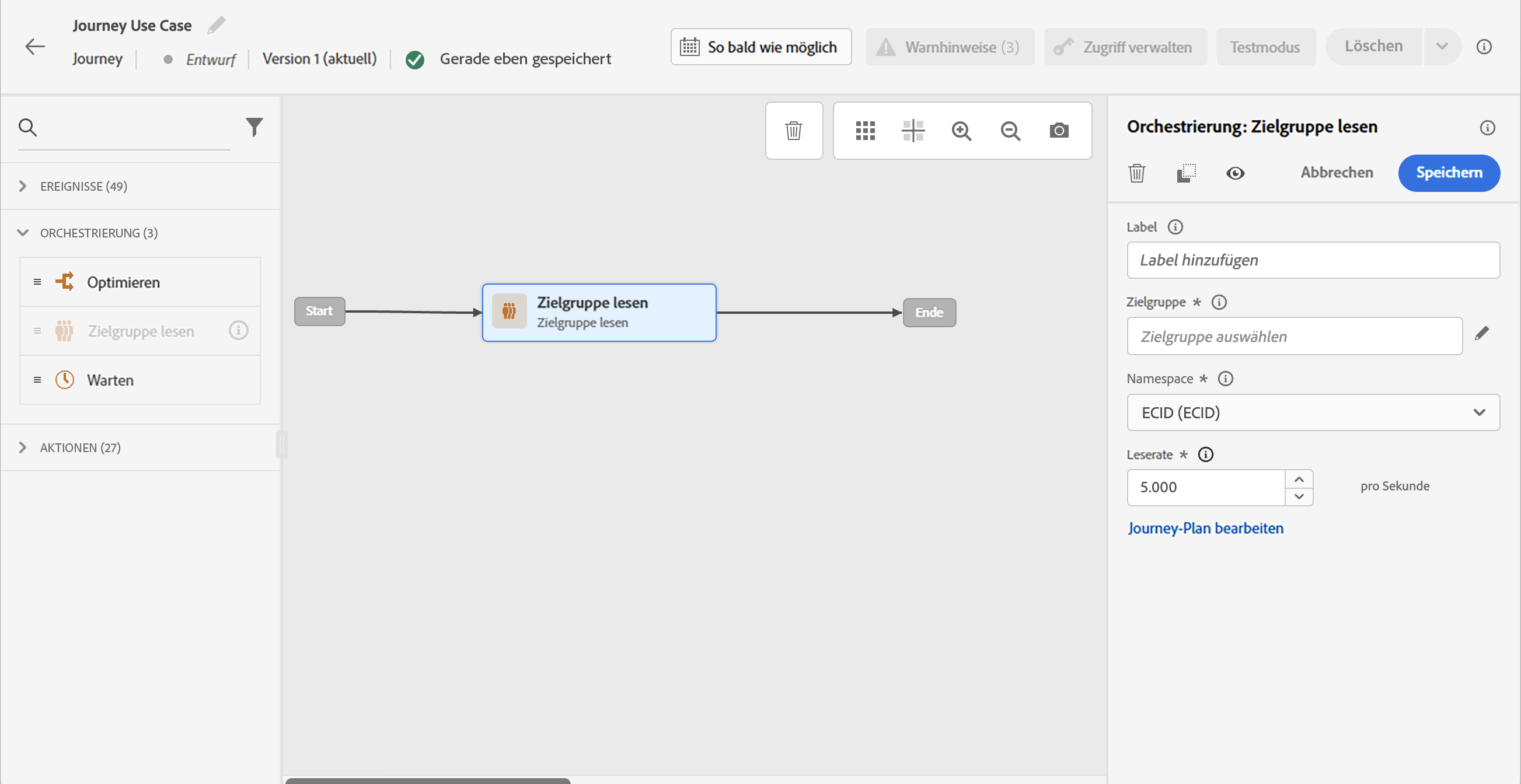Rename journey using title pencil icon
The width and height of the screenshot is (1521, 784).
[216, 25]
